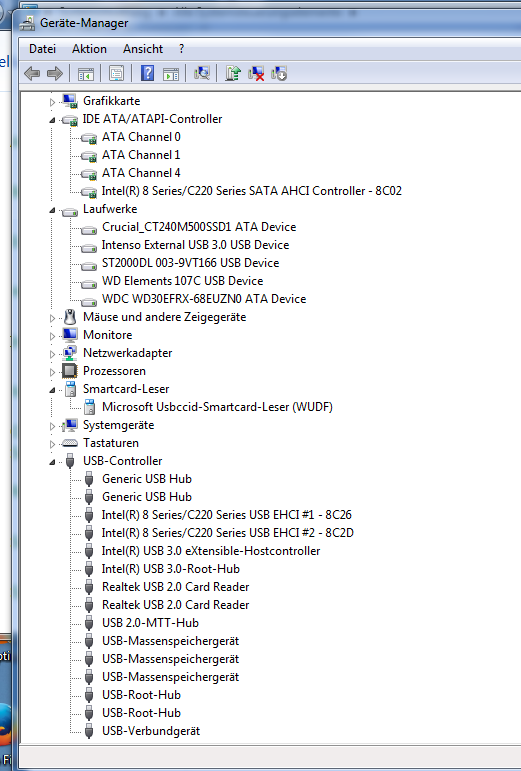
Task: Select Crucial_CT240M500SSD1 ATA Device
Action: (x=199, y=227)
